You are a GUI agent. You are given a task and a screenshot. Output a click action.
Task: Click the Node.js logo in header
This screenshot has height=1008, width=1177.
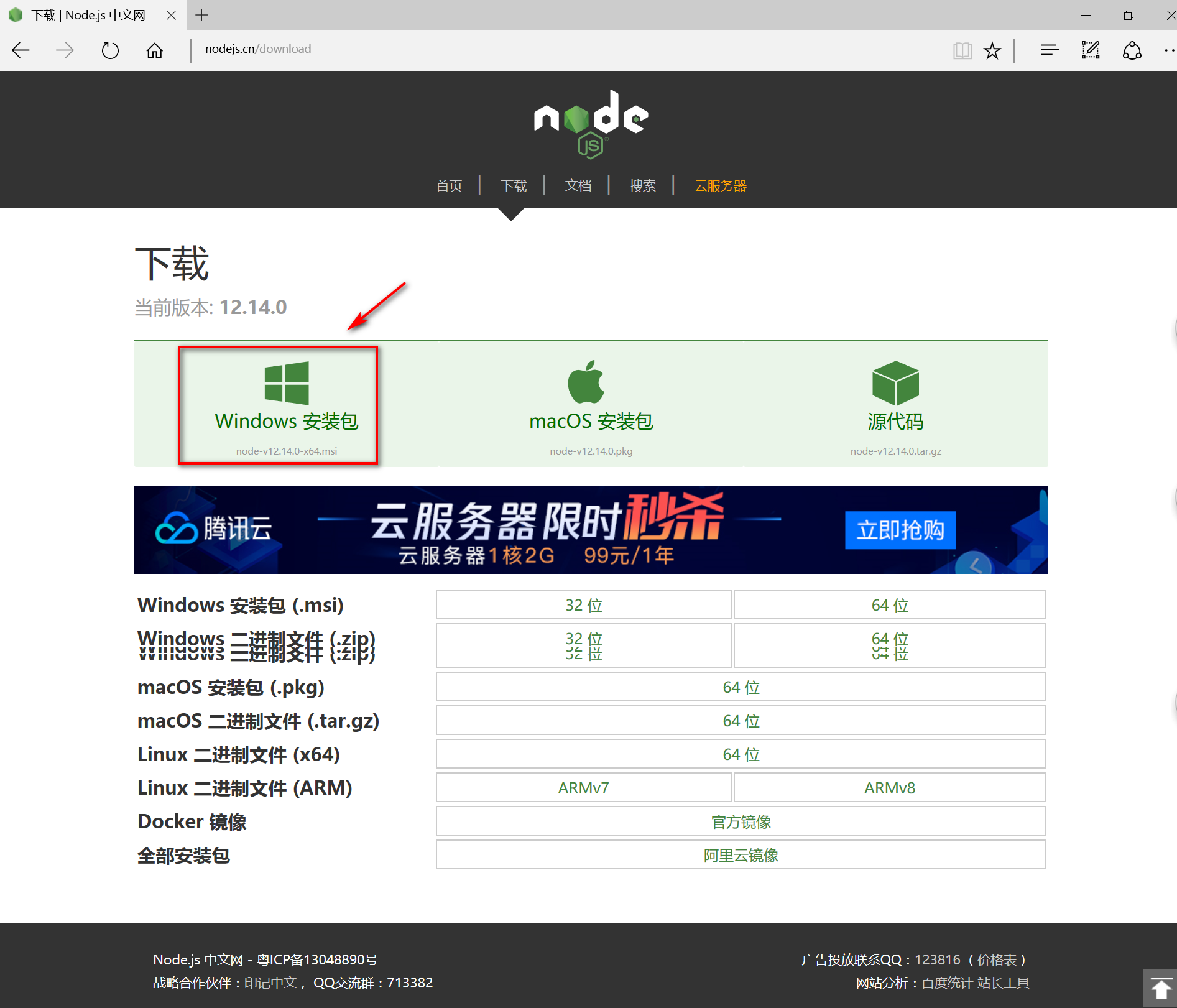pyautogui.click(x=591, y=124)
